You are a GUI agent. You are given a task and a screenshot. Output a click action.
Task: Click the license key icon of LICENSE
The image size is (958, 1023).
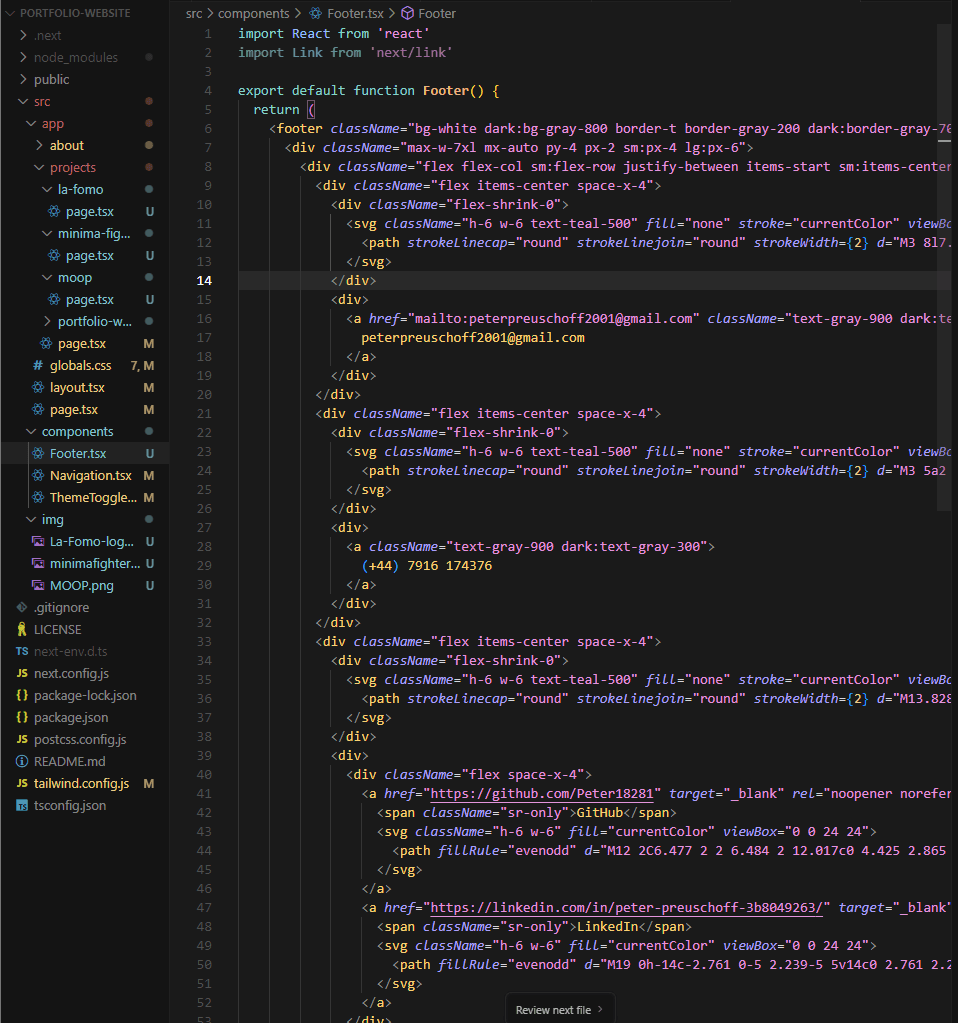[x=22, y=629]
